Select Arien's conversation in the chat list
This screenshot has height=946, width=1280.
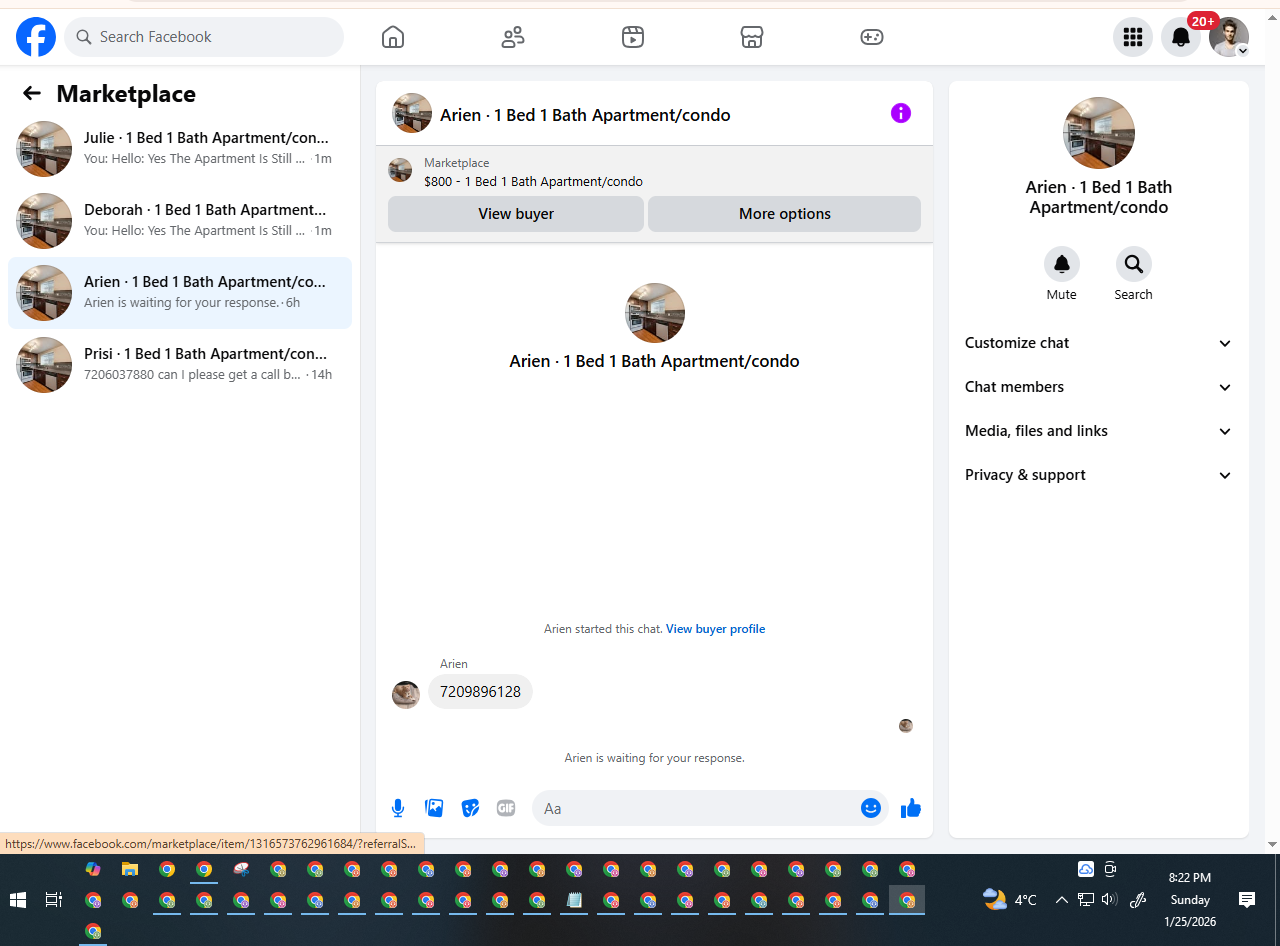click(180, 293)
